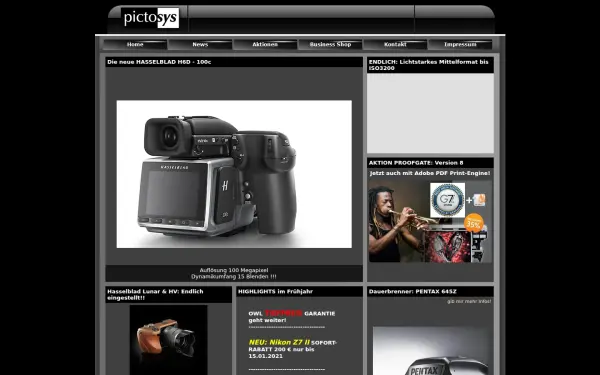Image resolution: width=600 pixels, height=375 pixels.
Task: Click 'HIGHLIGHTS im Frühjahr' heading
Action: click(x=276, y=292)
